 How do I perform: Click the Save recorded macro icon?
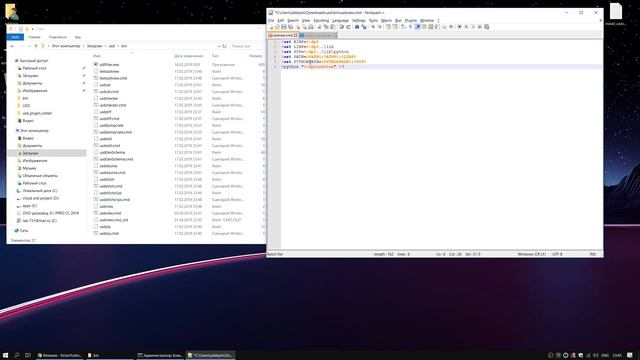point(487,27)
